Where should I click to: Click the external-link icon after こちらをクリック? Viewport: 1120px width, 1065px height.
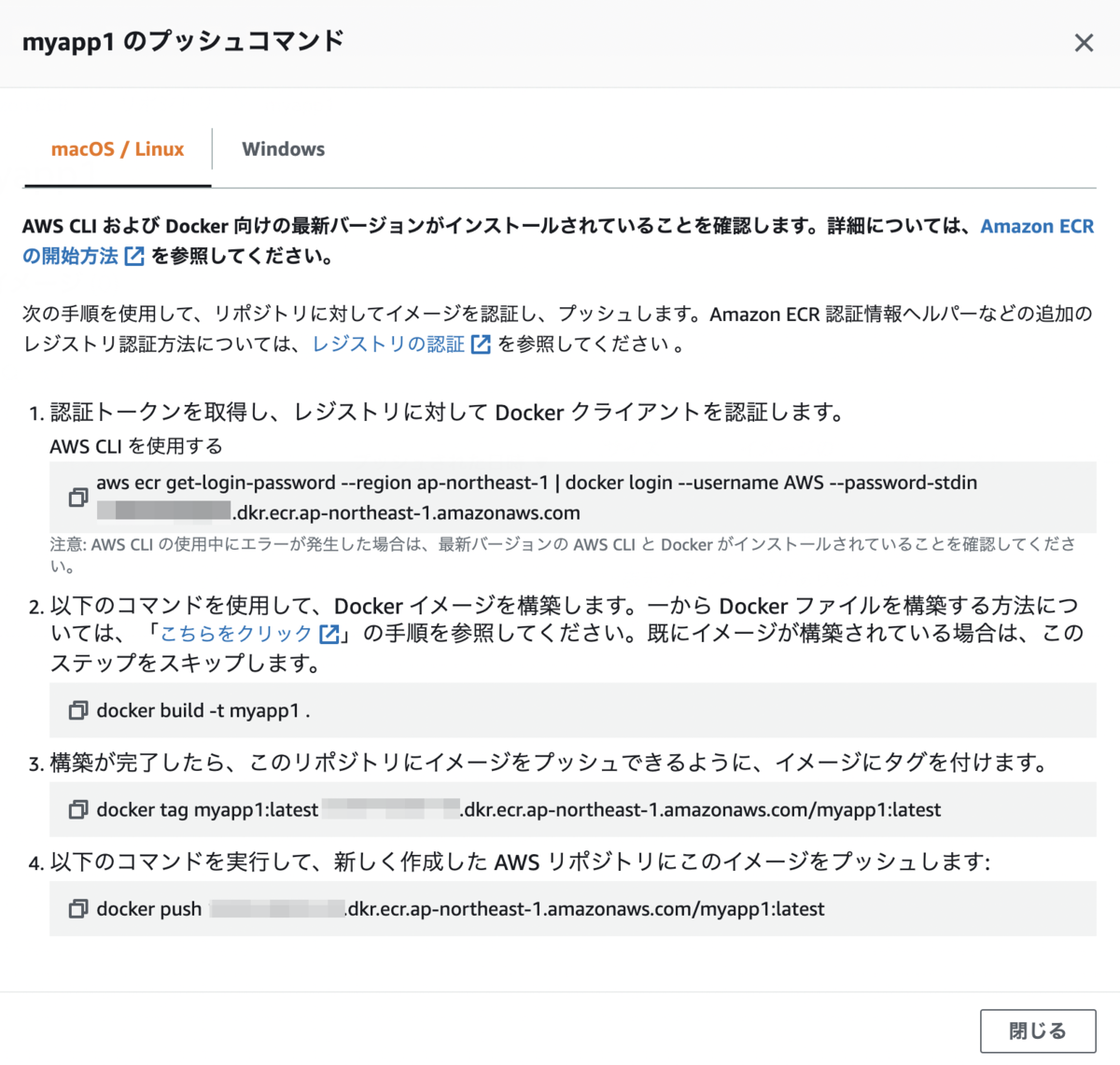329,635
